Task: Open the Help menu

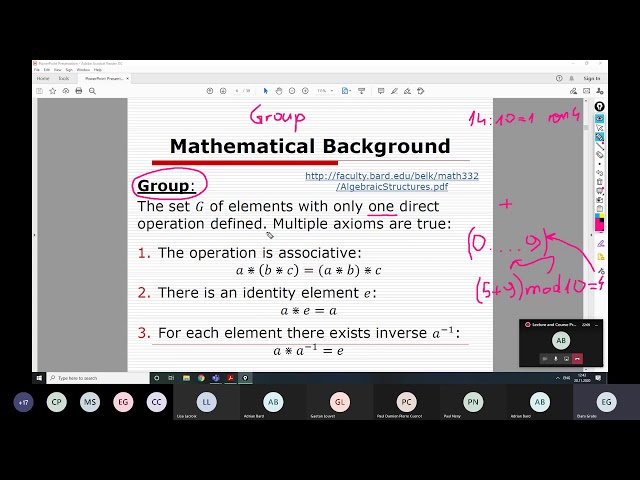Action: [98, 70]
